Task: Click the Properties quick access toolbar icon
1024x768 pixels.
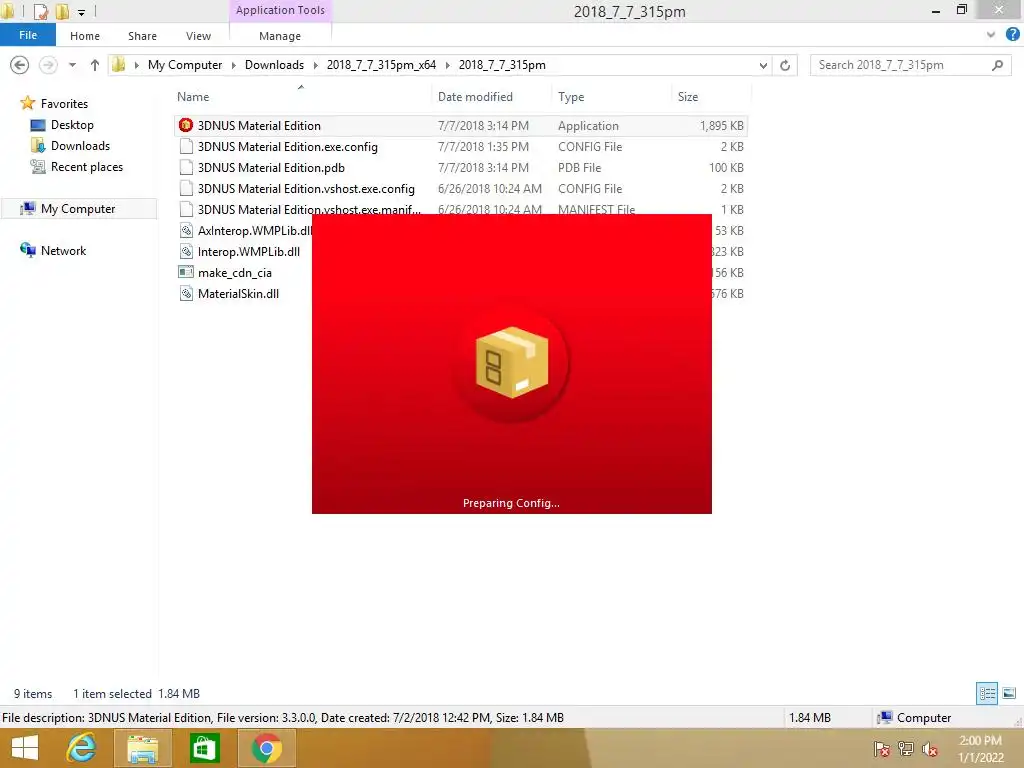Action: pyautogui.click(x=40, y=11)
